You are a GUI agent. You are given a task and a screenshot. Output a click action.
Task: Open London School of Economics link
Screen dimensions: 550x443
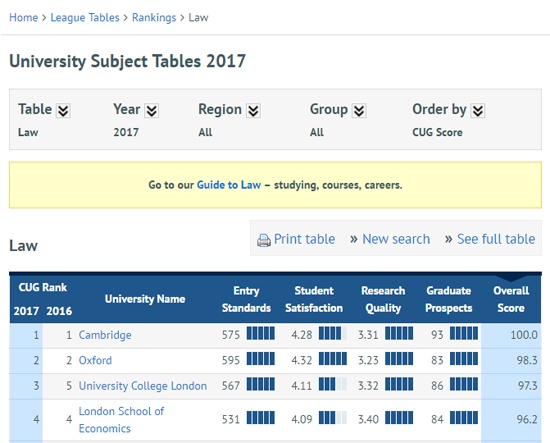tap(121, 419)
